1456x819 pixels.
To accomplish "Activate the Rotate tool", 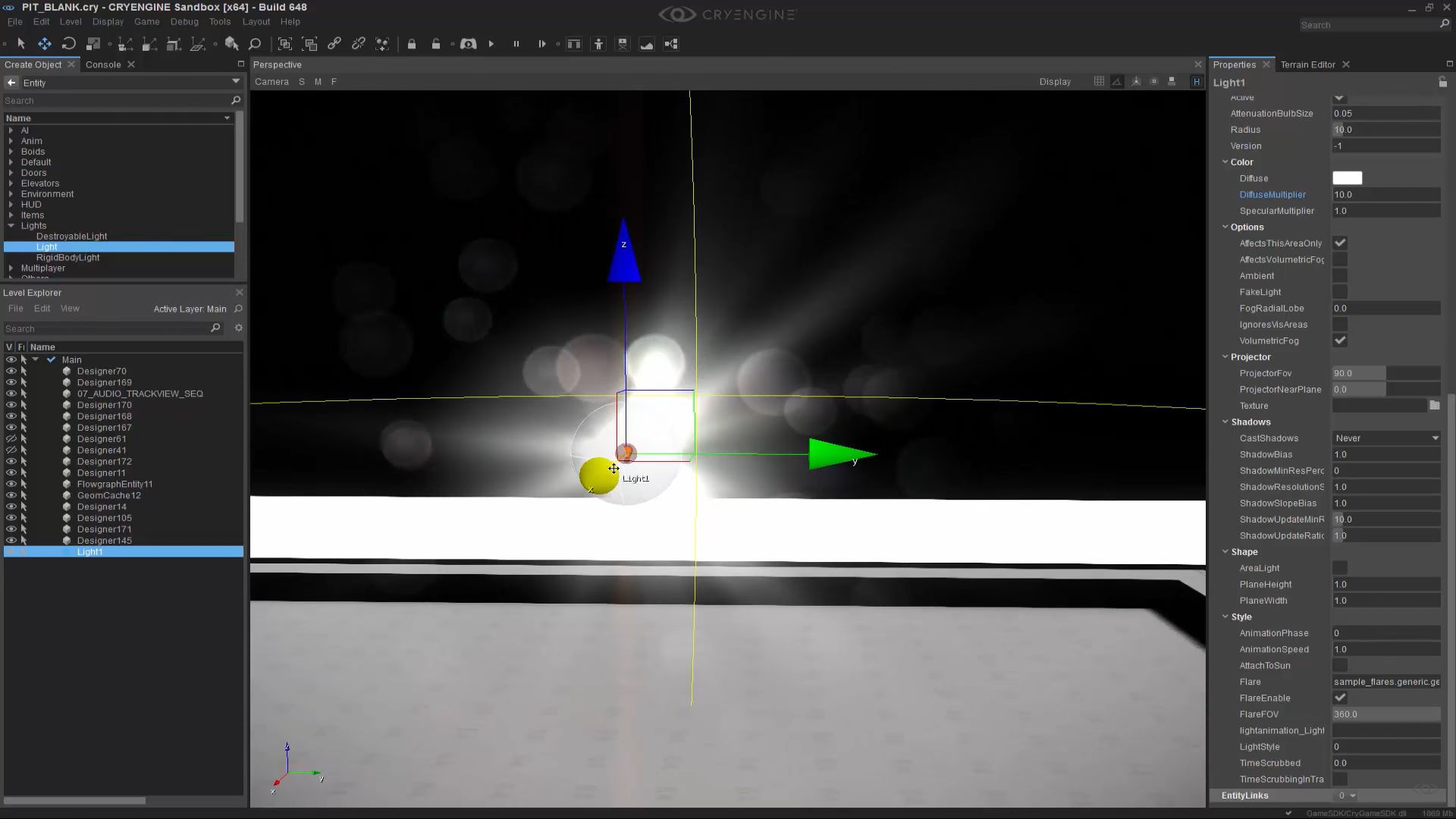I will coord(69,44).
